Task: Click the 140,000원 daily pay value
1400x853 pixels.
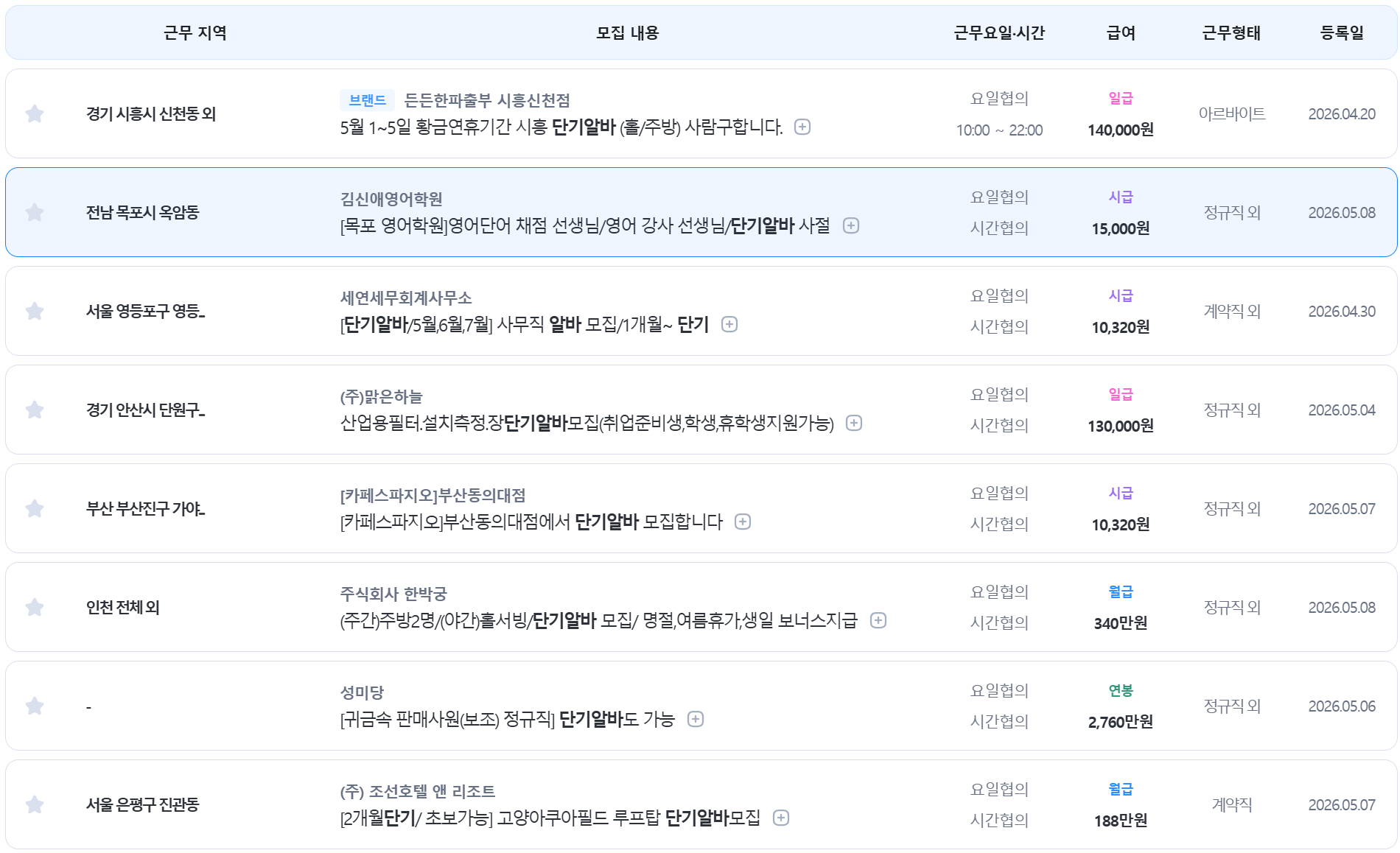Action: [x=1121, y=130]
